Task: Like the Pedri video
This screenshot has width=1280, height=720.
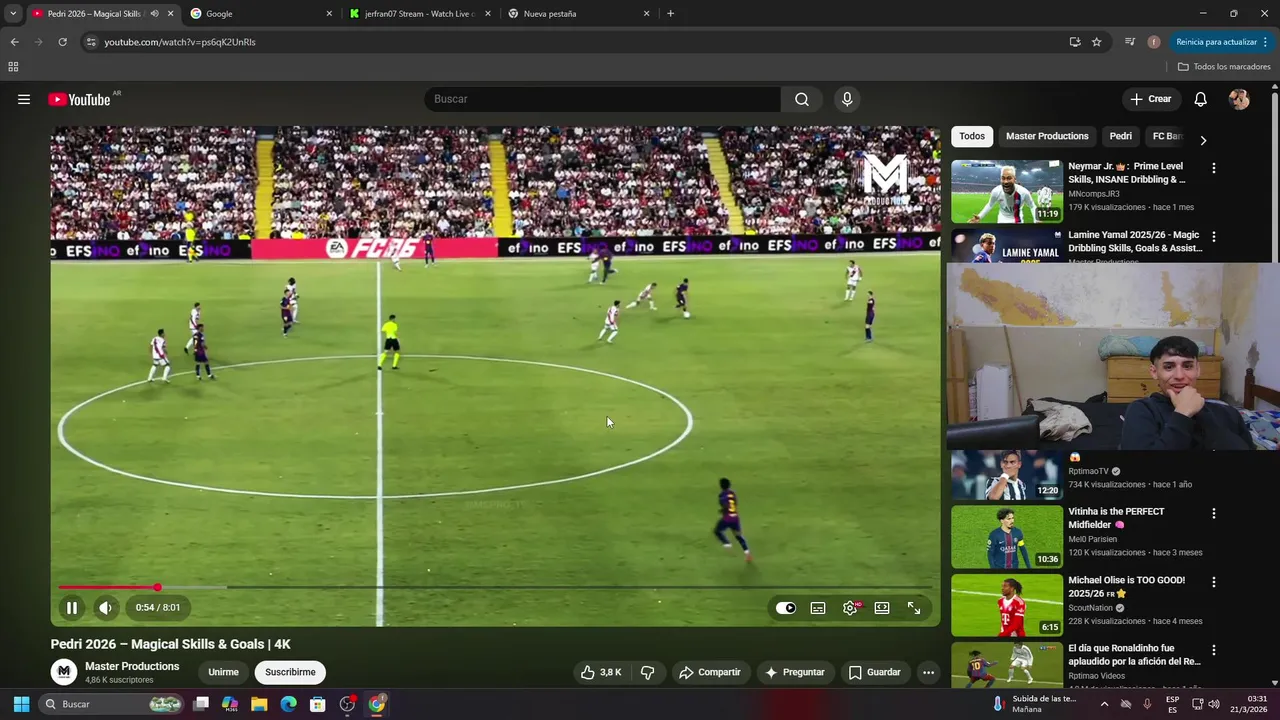Action: click(x=601, y=672)
